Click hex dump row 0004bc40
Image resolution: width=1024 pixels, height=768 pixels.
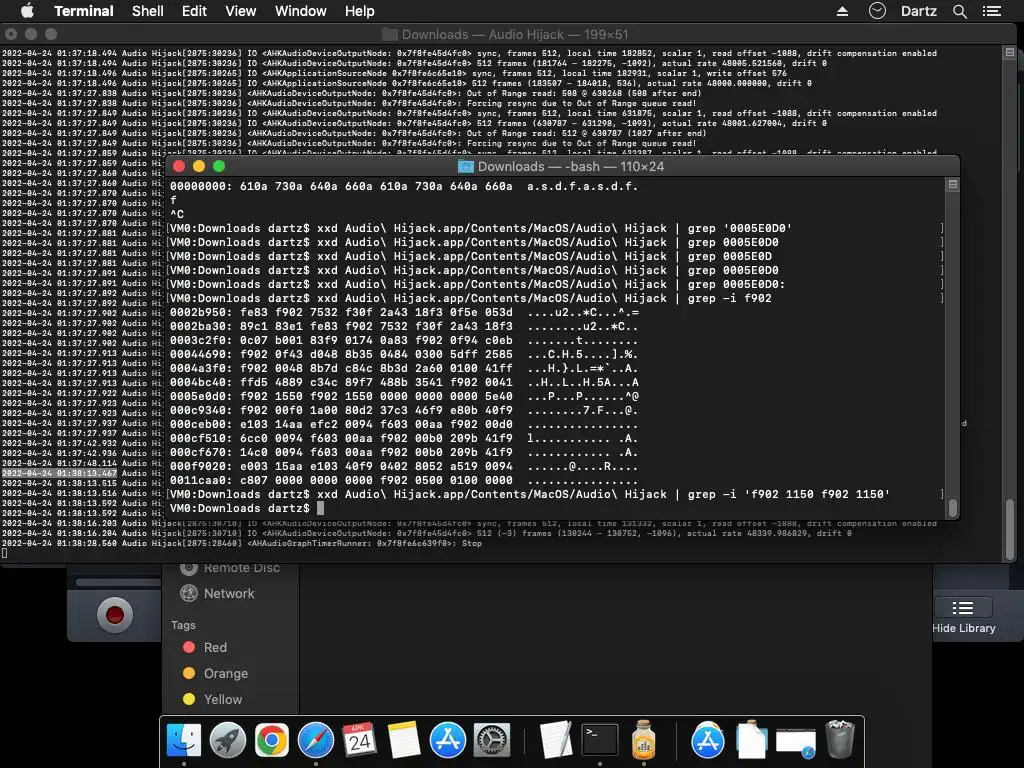pos(404,382)
